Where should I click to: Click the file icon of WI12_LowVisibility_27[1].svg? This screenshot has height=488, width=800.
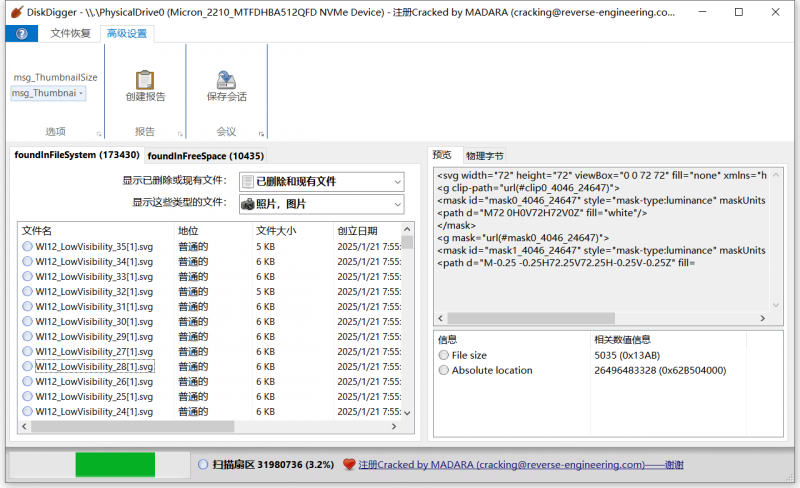[x=28, y=351]
